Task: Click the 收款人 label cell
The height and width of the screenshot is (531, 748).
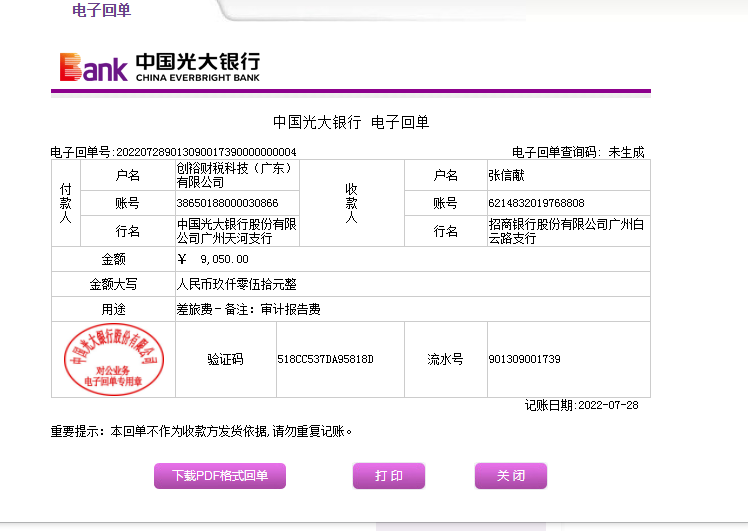Action: click(x=352, y=203)
